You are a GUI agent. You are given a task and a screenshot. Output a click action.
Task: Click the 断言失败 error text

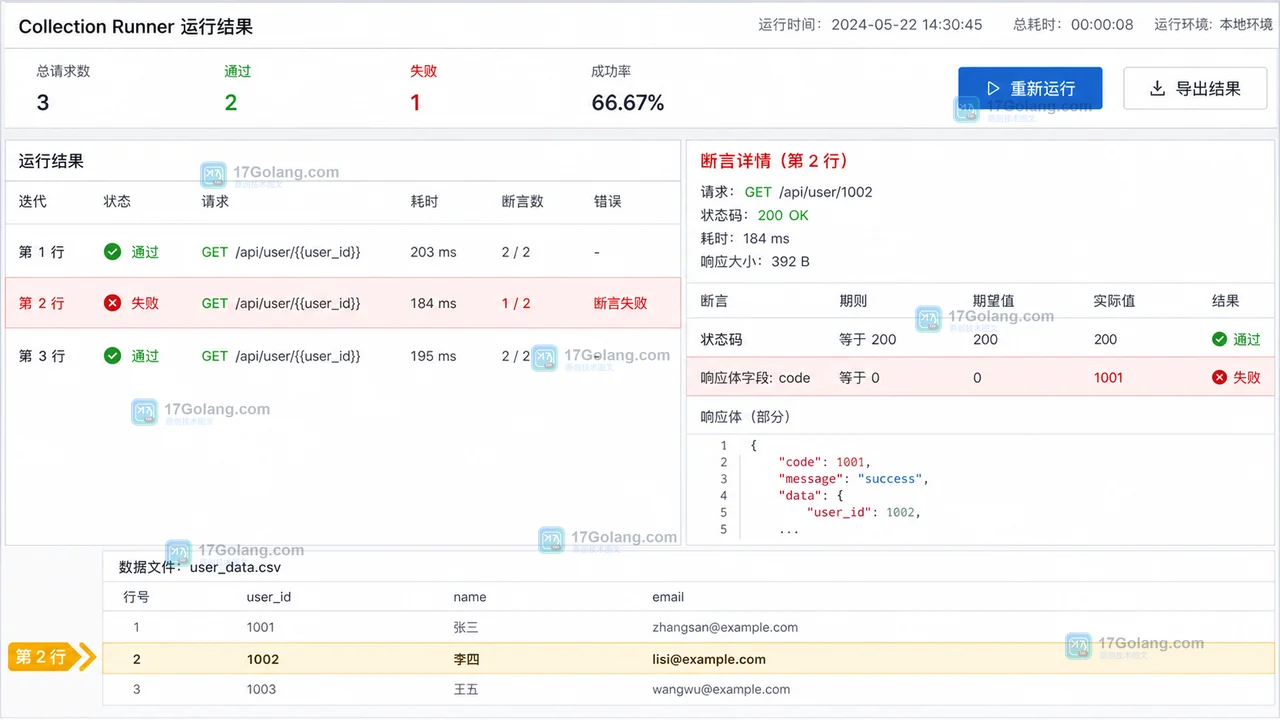[620, 303]
